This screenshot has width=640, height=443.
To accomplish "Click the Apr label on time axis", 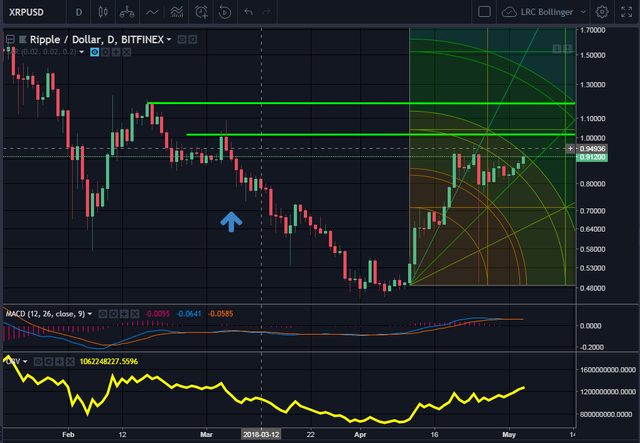I will tap(360, 434).
